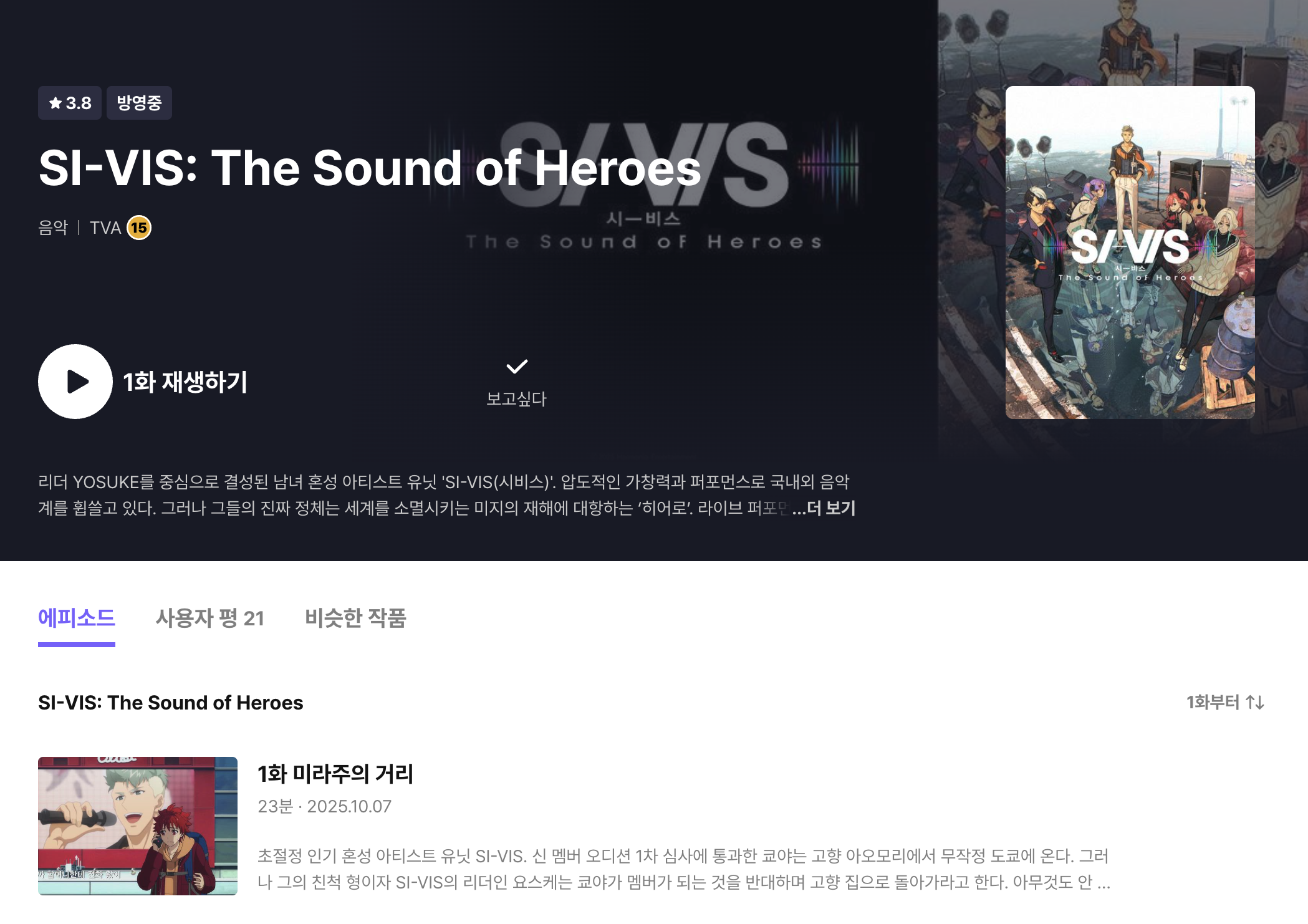Viewport: 1308px width, 924px height.
Task: Click the 음악 genre link
Action: click(x=53, y=228)
